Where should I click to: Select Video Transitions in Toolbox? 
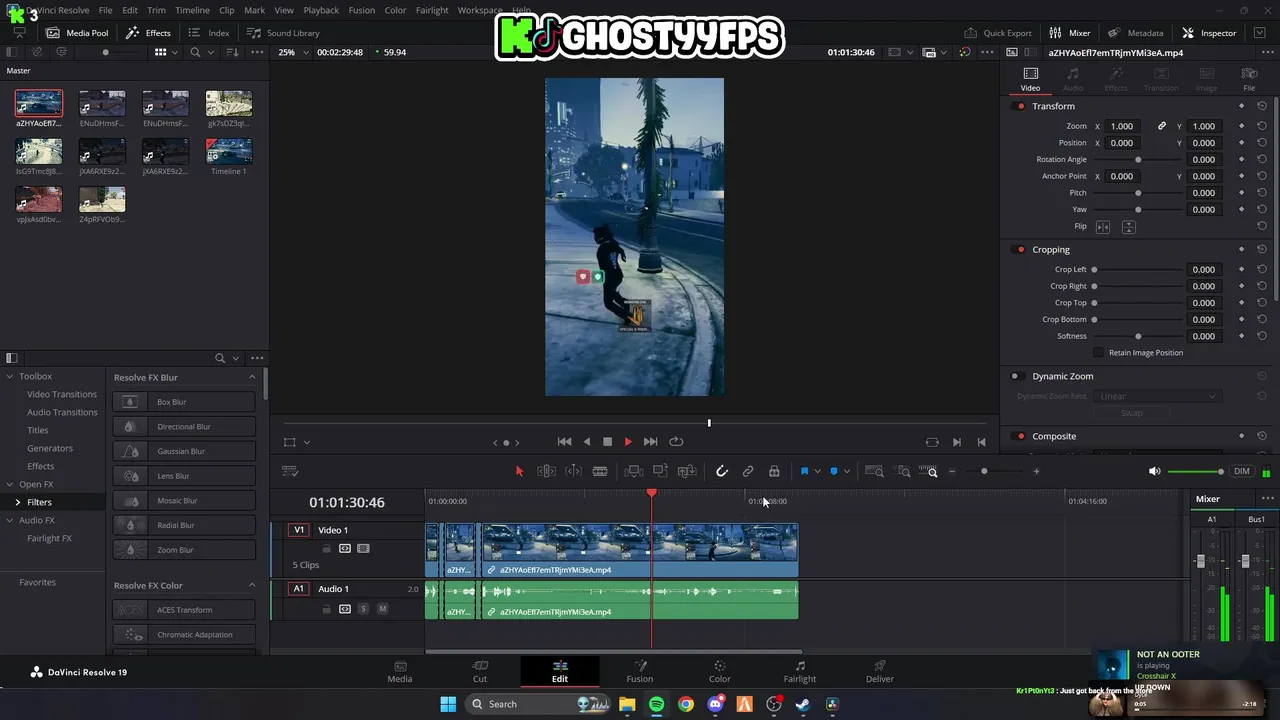tap(62, 394)
